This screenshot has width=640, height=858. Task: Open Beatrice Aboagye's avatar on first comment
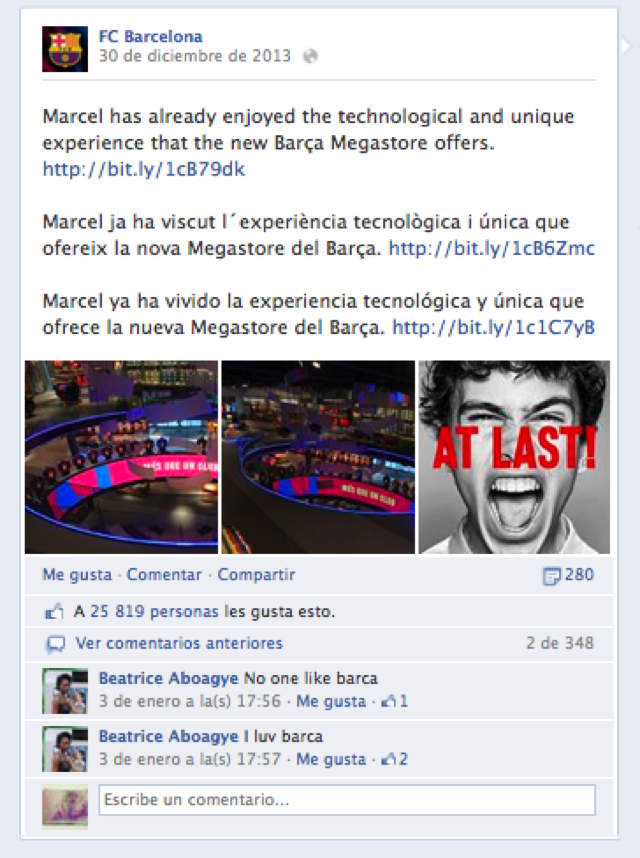(x=65, y=691)
